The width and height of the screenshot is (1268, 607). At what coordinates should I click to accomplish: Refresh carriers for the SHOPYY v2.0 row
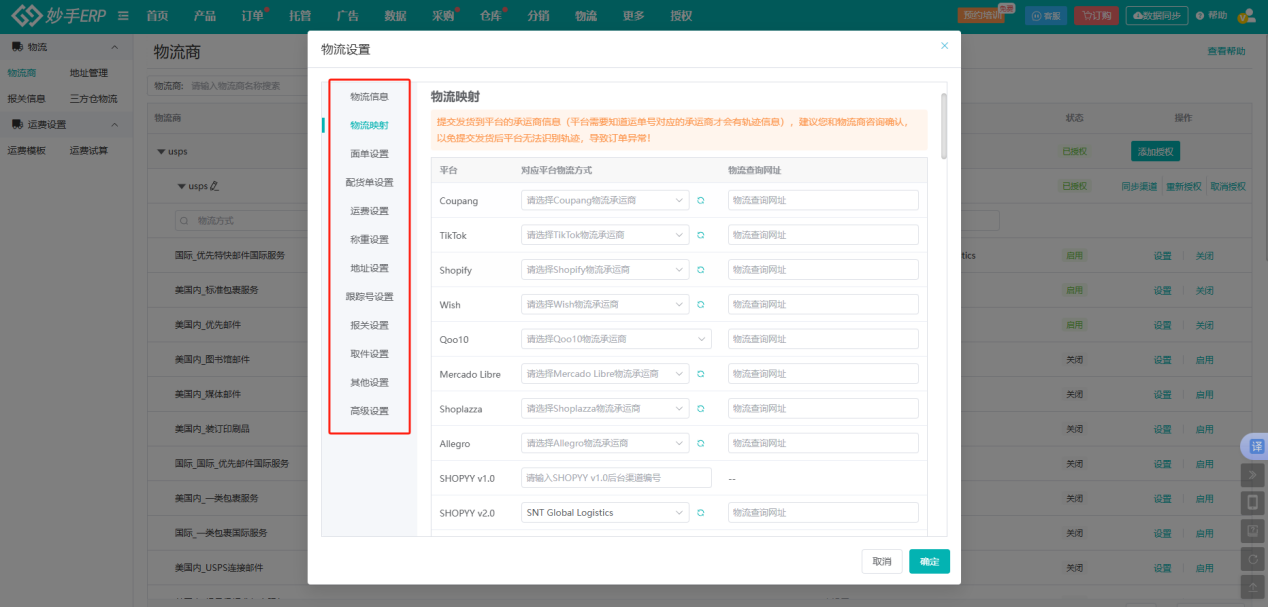click(x=700, y=513)
